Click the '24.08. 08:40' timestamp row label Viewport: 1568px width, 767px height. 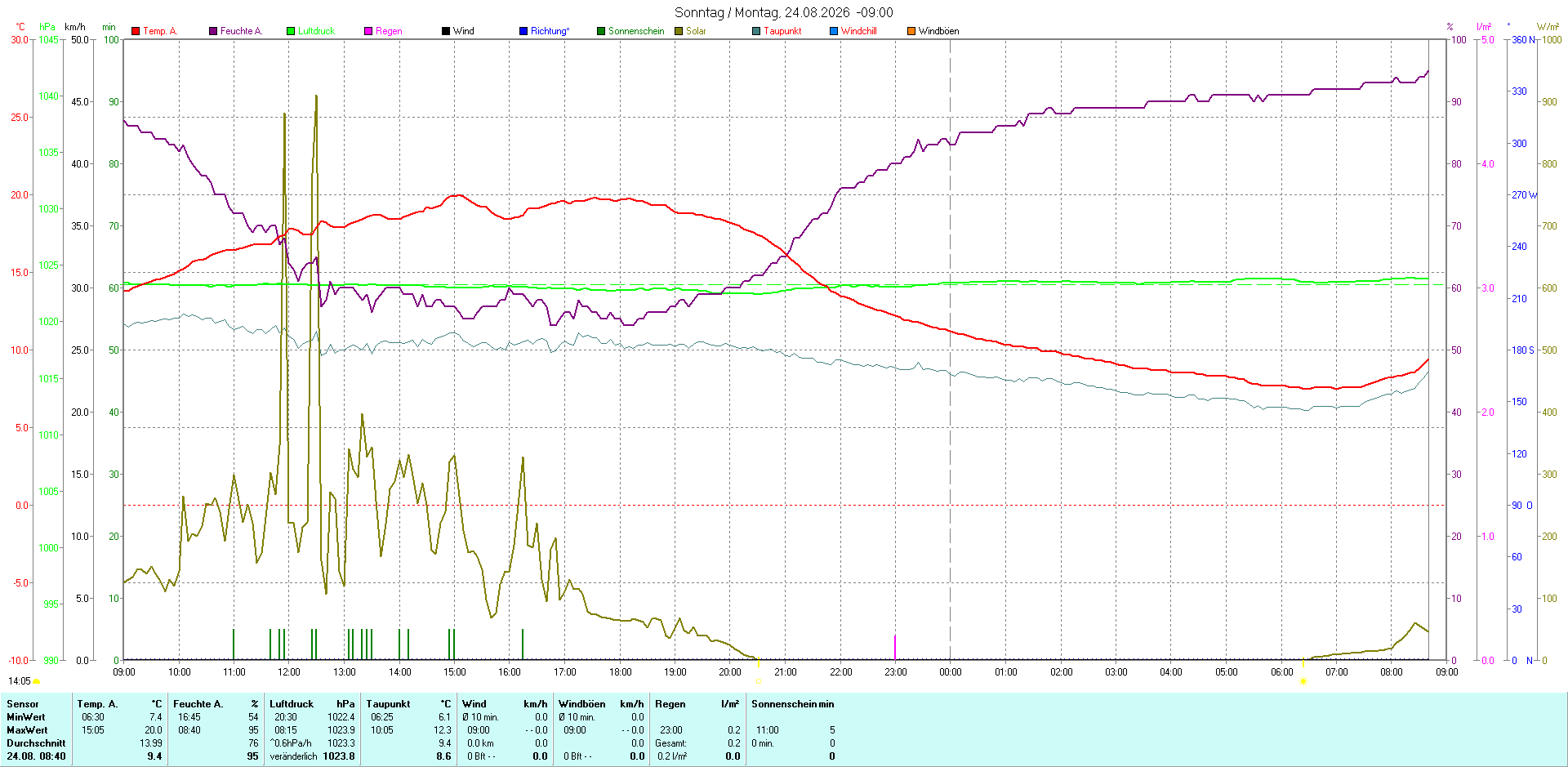[36, 756]
